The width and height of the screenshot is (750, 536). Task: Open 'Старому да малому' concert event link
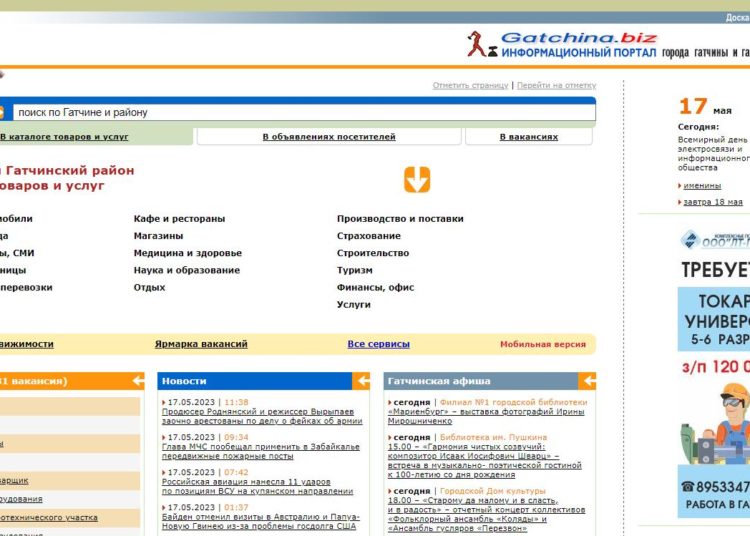[486, 514]
